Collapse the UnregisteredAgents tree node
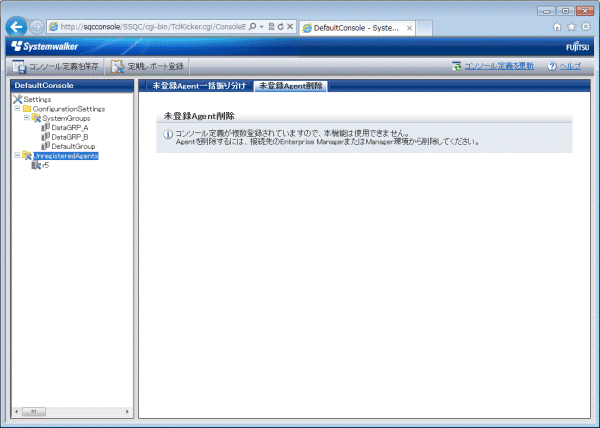Image resolution: width=600 pixels, height=428 pixels. [17, 156]
